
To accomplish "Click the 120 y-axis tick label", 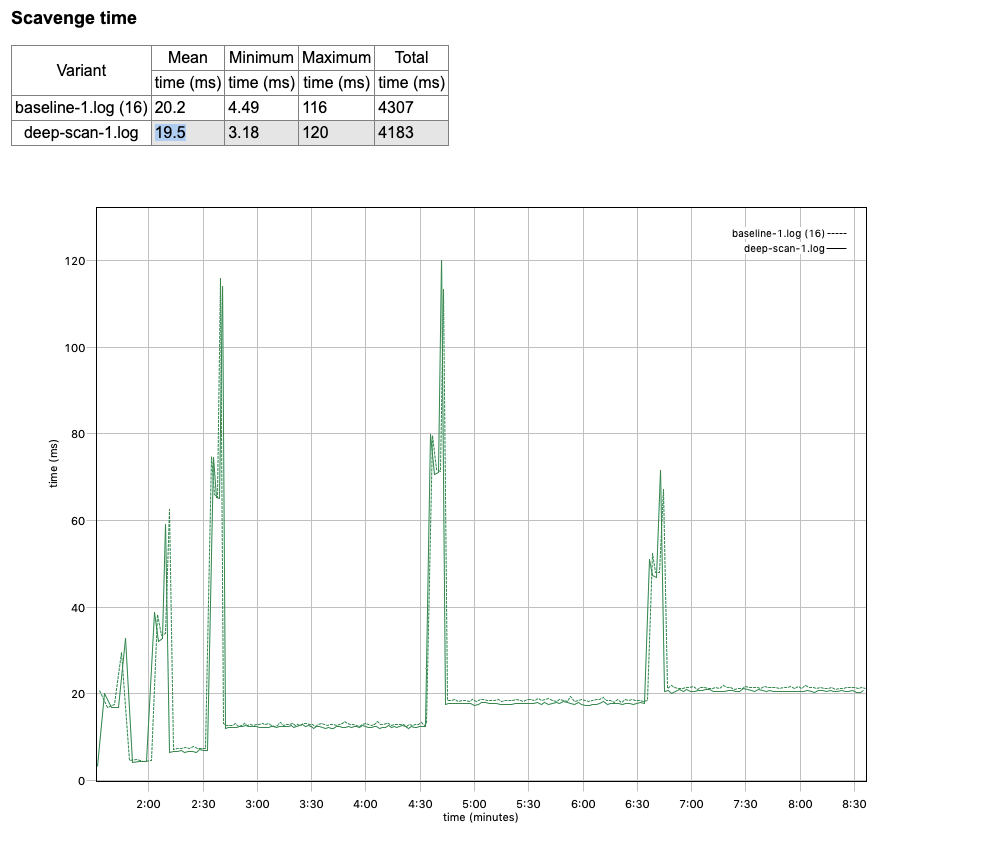I will tap(75, 261).
